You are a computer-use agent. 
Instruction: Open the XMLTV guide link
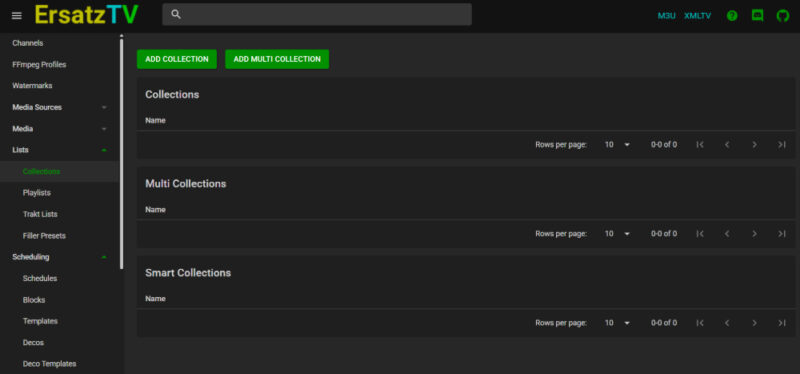coord(697,16)
